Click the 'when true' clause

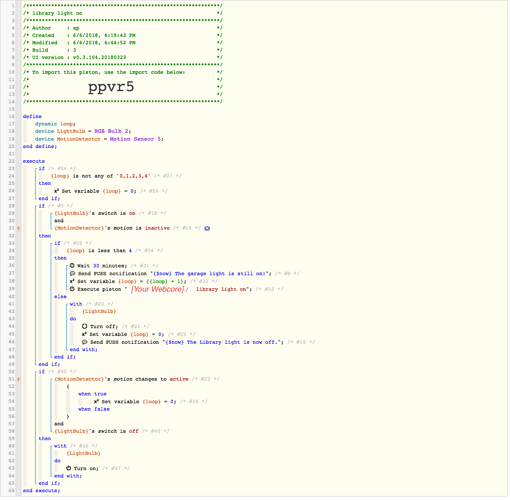(92, 395)
